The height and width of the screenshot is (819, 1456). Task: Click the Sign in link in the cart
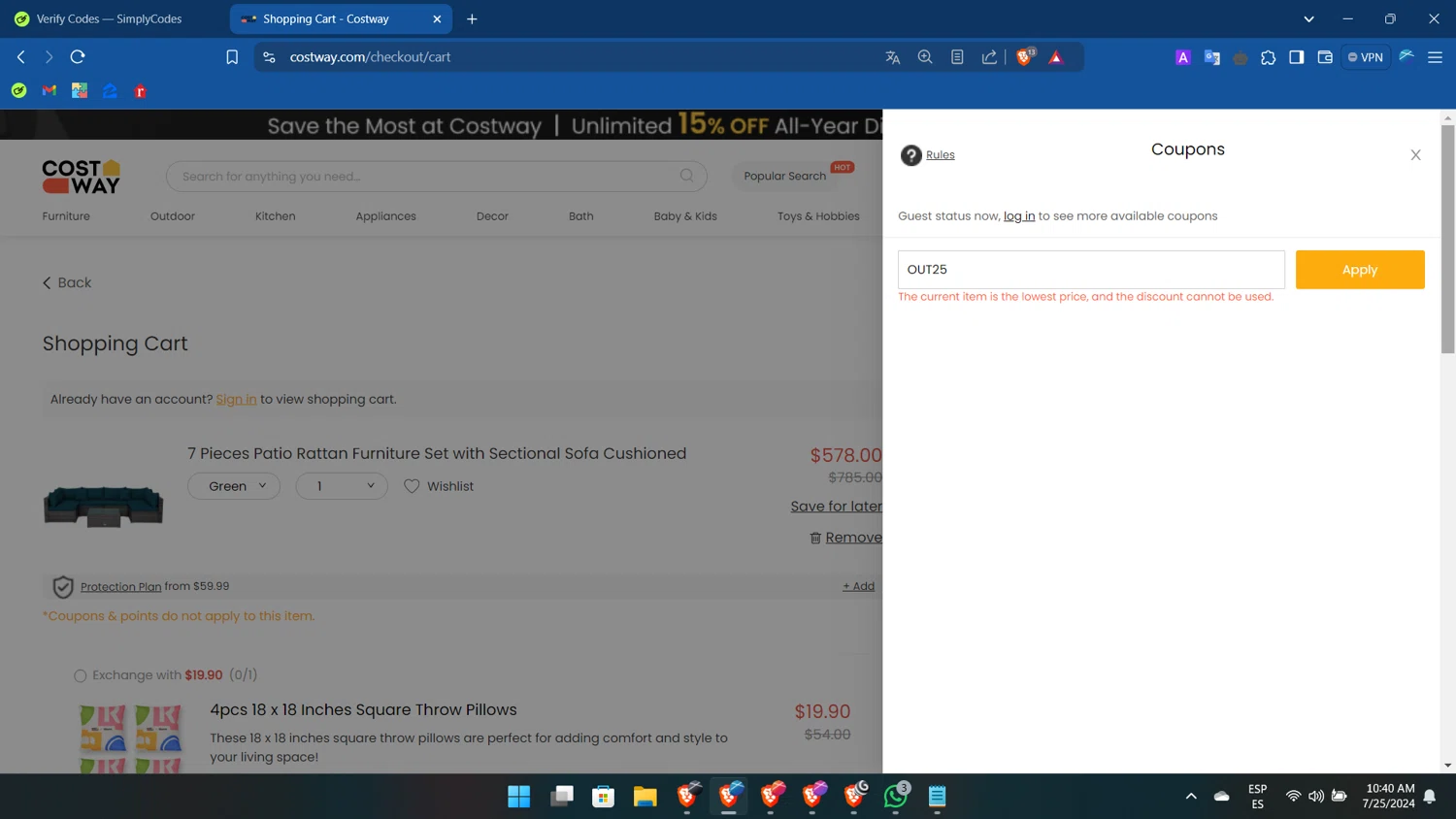click(x=236, y=399)
